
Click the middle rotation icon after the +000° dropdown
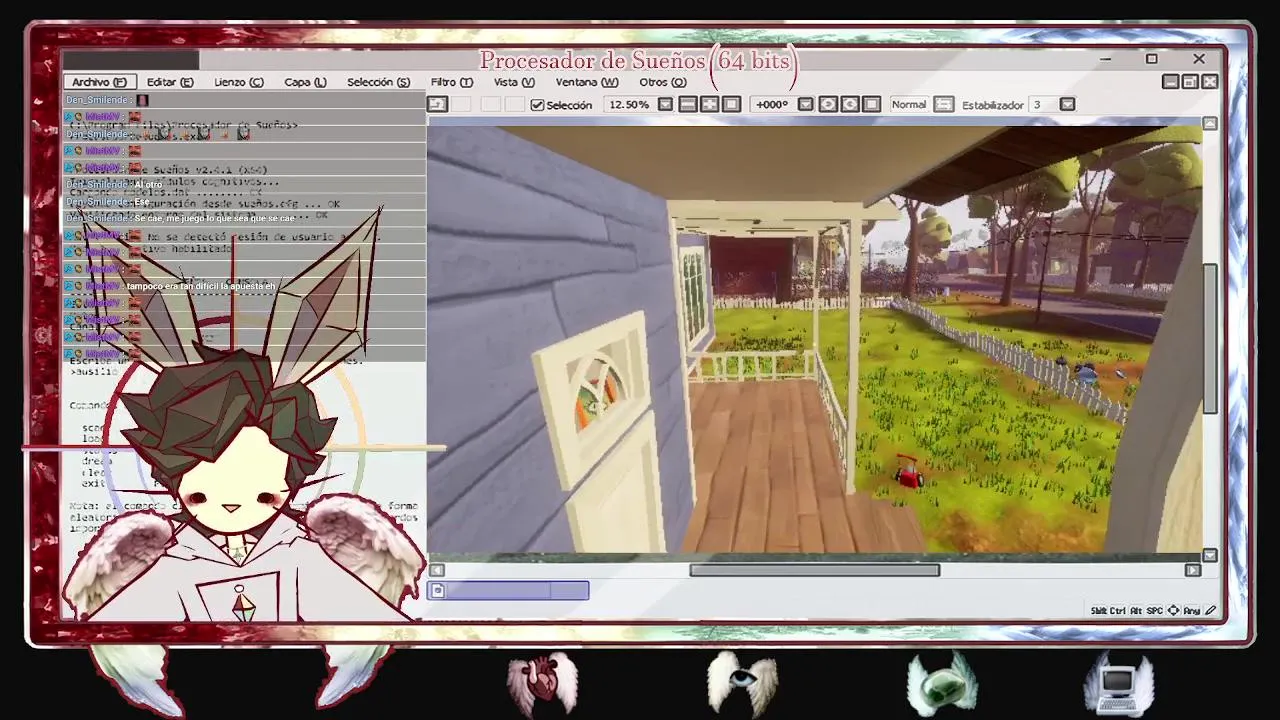click(850, 104)
